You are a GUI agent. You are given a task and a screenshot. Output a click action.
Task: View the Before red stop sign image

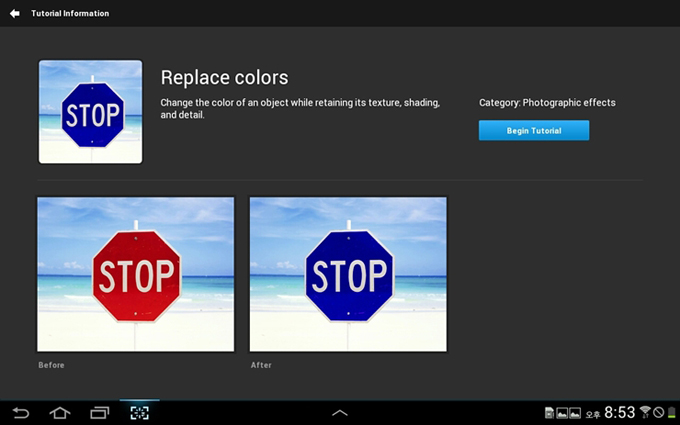[x=136, y=274]
